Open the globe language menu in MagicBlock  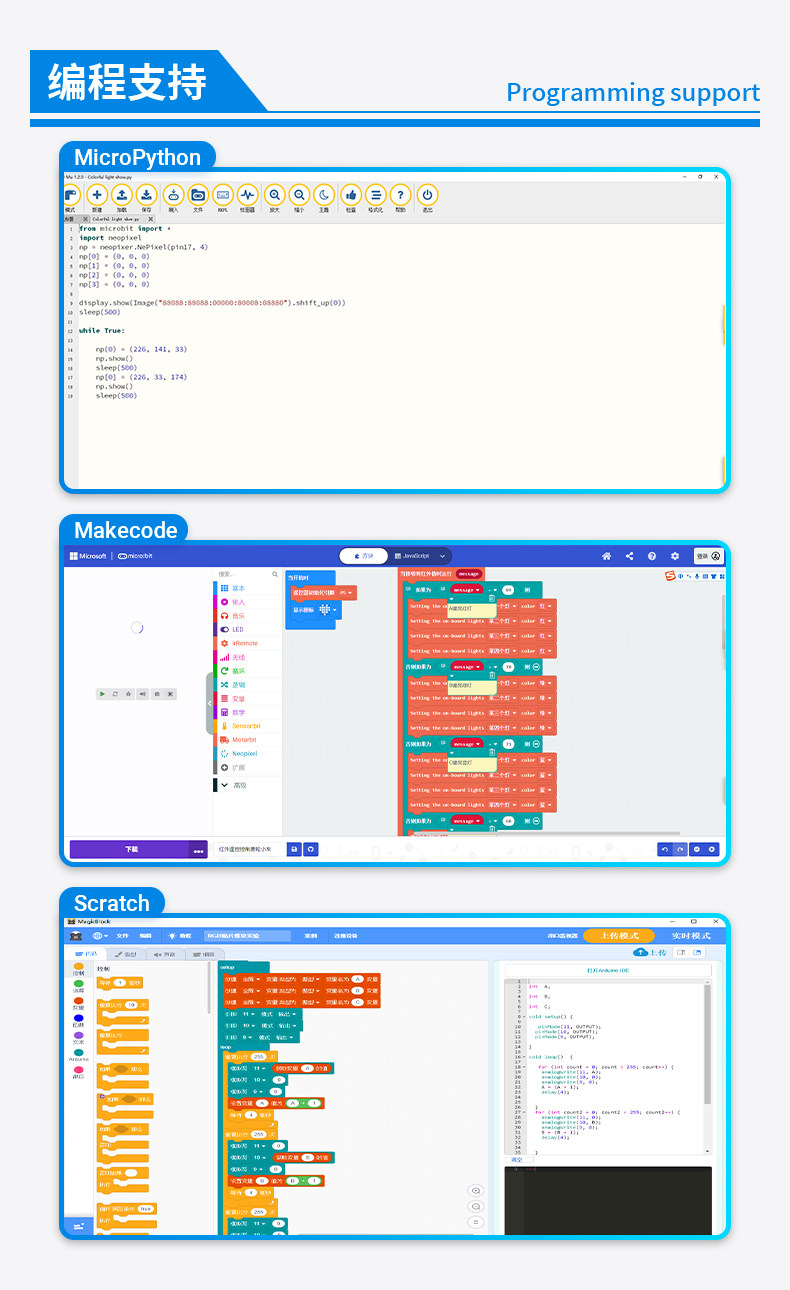click(100, 936)
